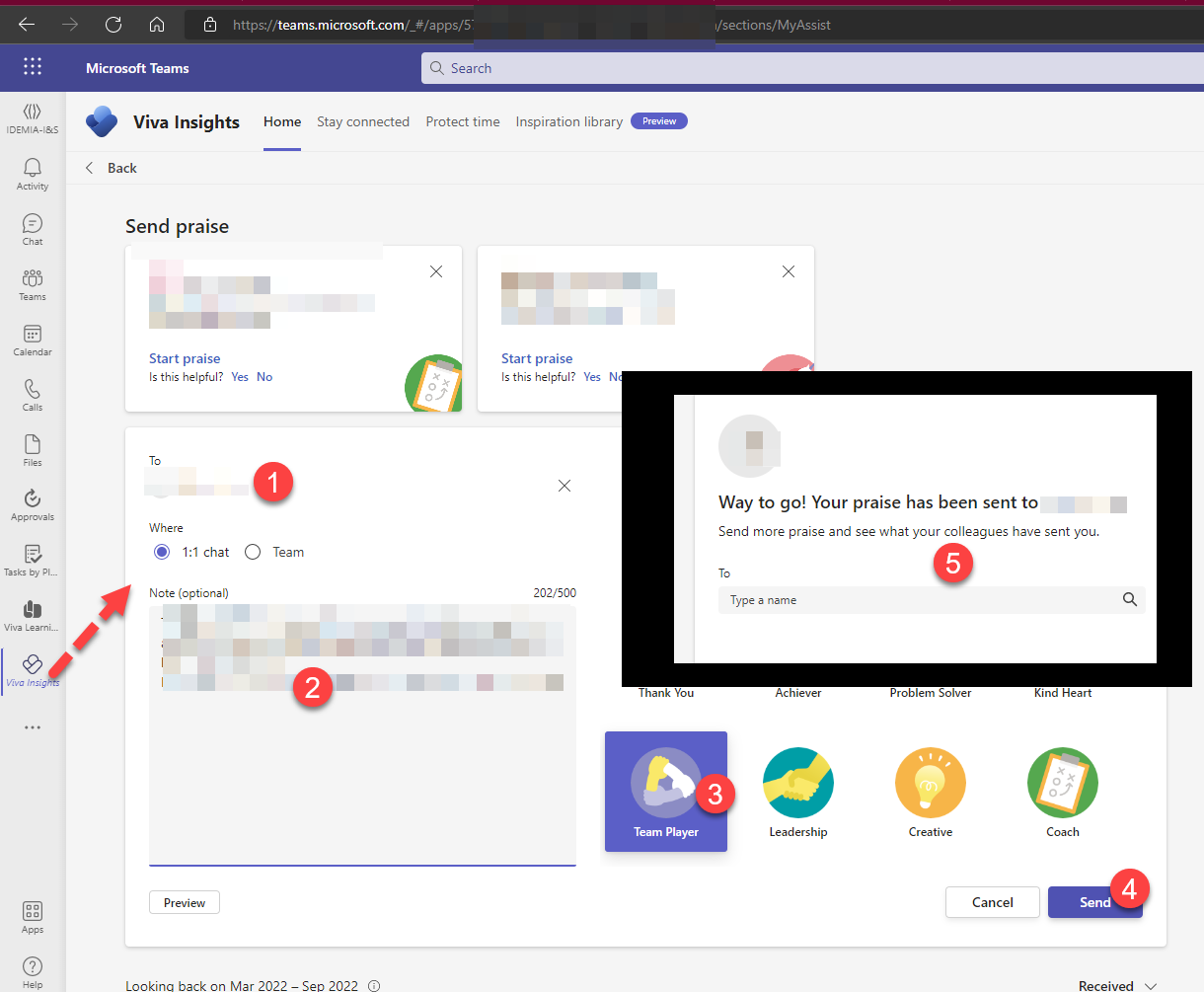
Task: Open Help in the sidebar
Action: click(x=33, y=972)
